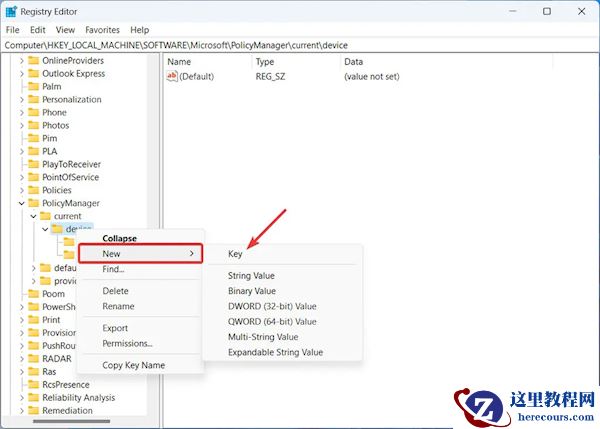600x429 pixels.
Task: Select the Palm folder icon
Action: point(34,86)
